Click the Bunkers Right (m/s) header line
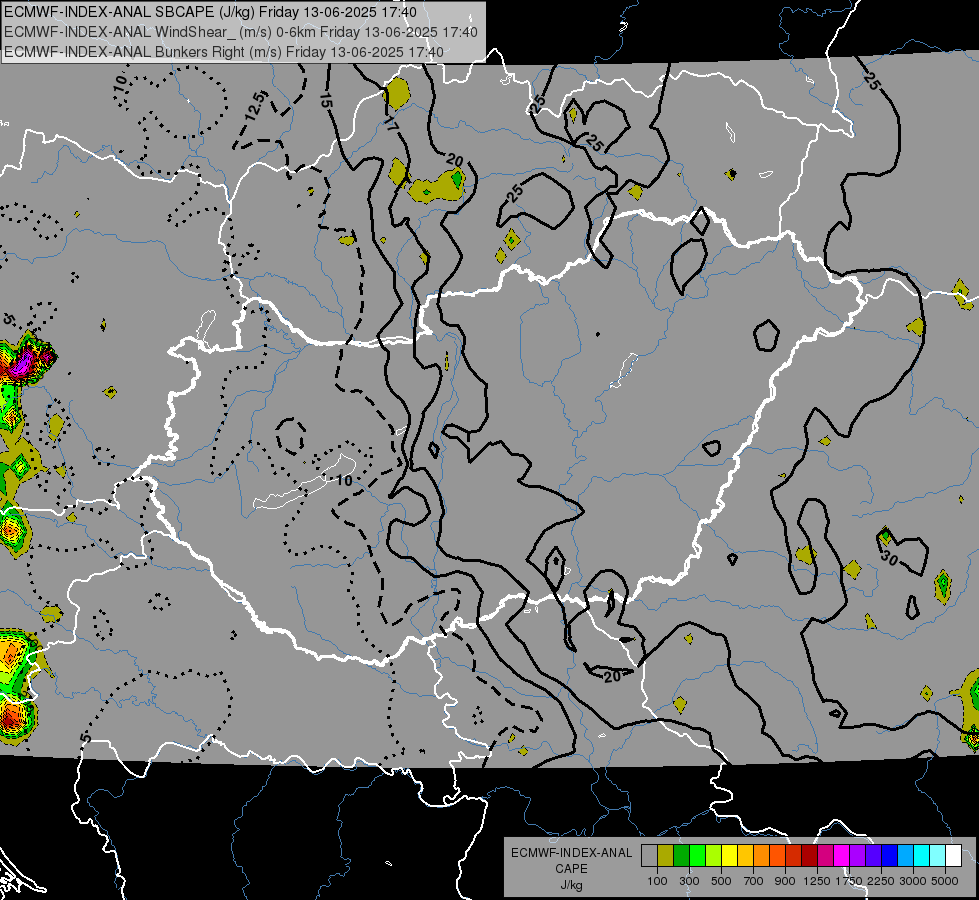This screenshot has height=900, width=979. [x=224, y=52]
